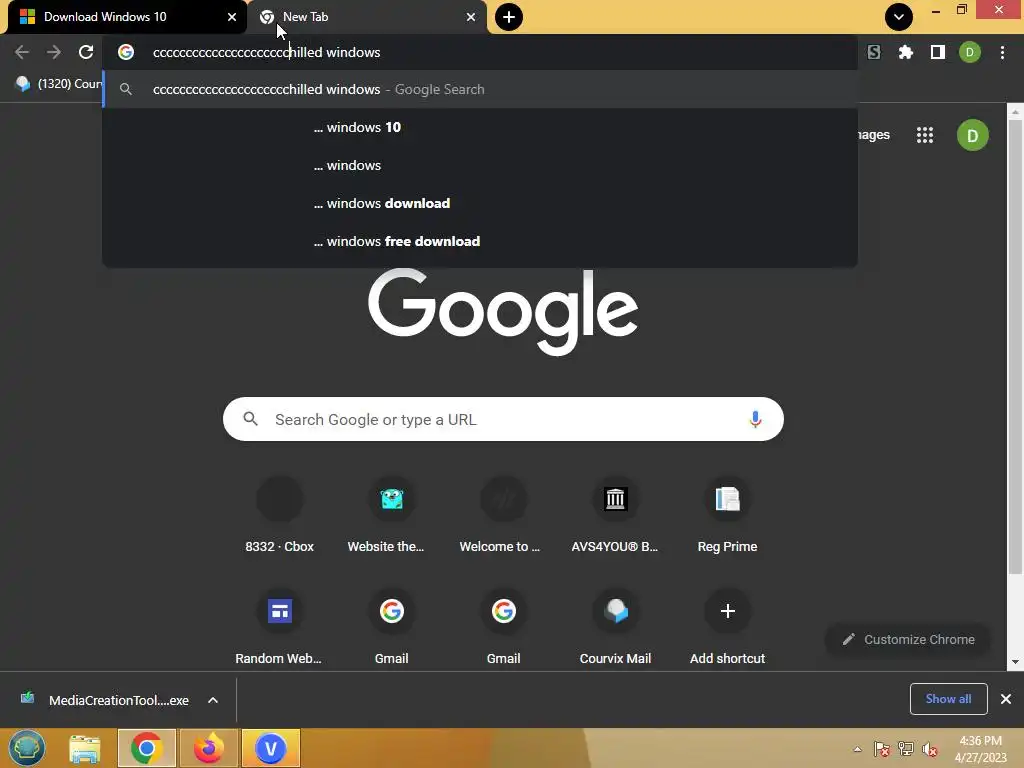Open Windows Explorer from taskbar
This screenshot has height=768, width=1024.
coord(85,748)
